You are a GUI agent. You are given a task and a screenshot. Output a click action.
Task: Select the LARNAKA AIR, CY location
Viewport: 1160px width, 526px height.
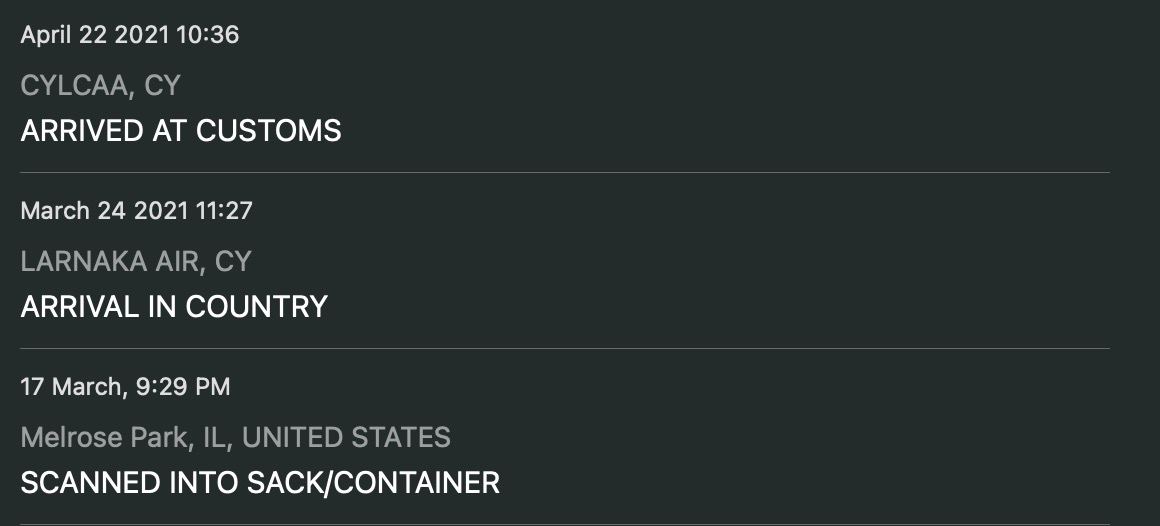coord(135,262)
